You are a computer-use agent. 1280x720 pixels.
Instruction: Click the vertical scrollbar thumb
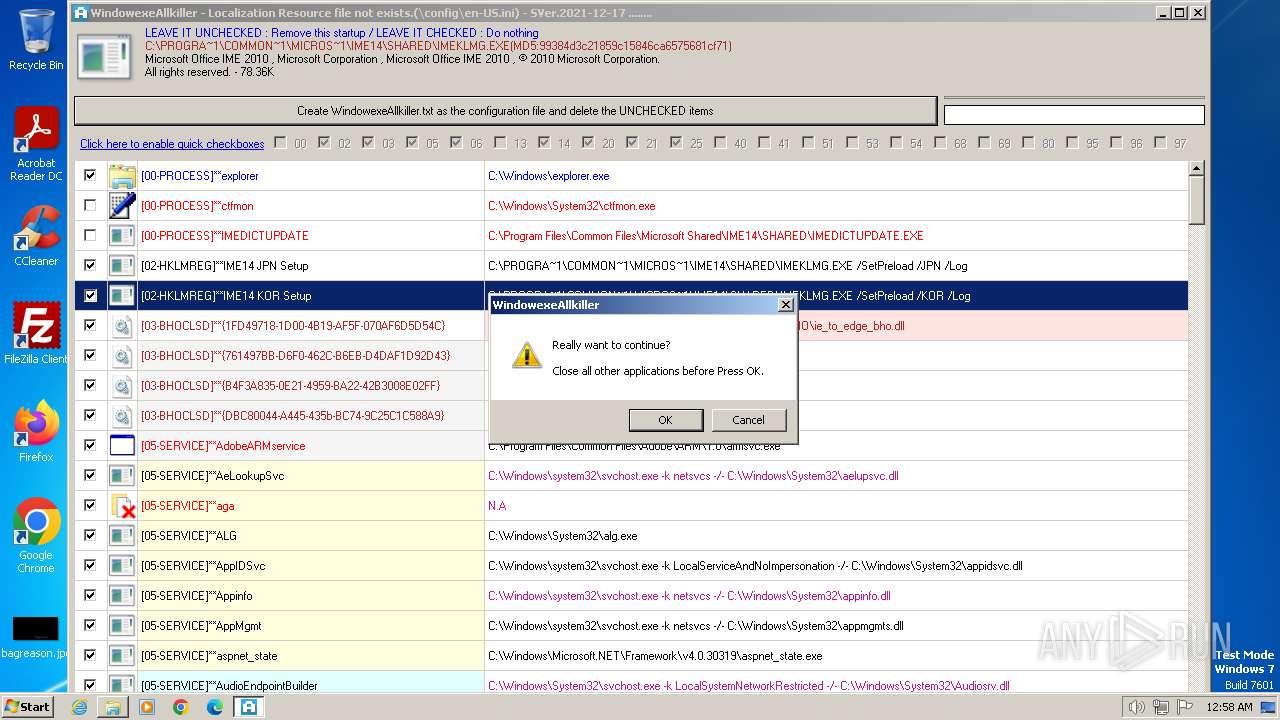pos(1196,201)
